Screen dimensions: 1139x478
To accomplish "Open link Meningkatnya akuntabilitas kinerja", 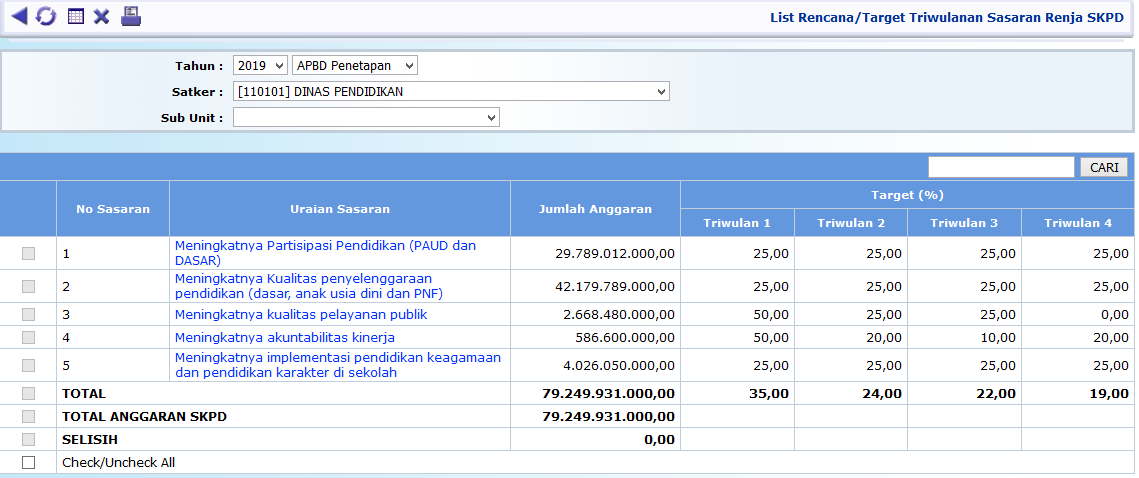I will pos(284,337).
